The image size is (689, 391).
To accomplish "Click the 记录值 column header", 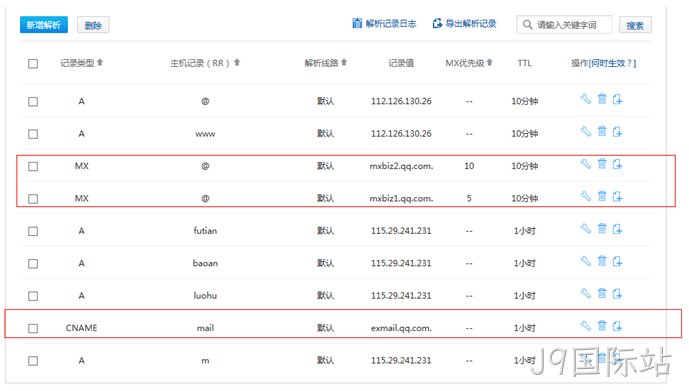I will pyautogui.click(x=401, y=63).
